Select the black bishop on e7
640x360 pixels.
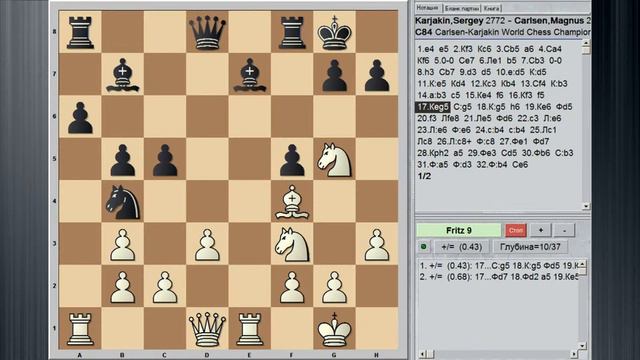tap(249, 75)
